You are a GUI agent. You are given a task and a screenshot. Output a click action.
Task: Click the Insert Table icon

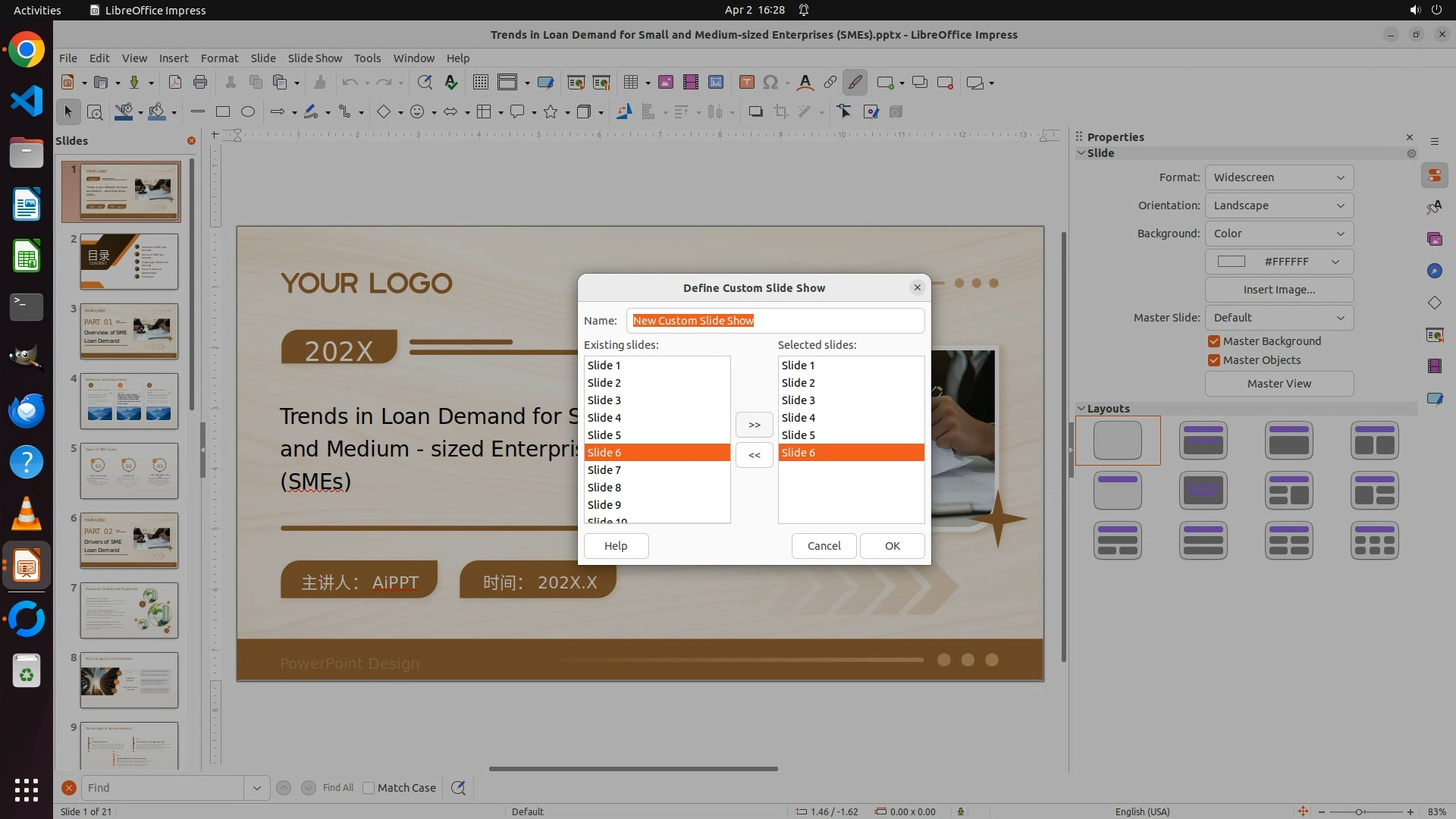[x=630, y=83]
